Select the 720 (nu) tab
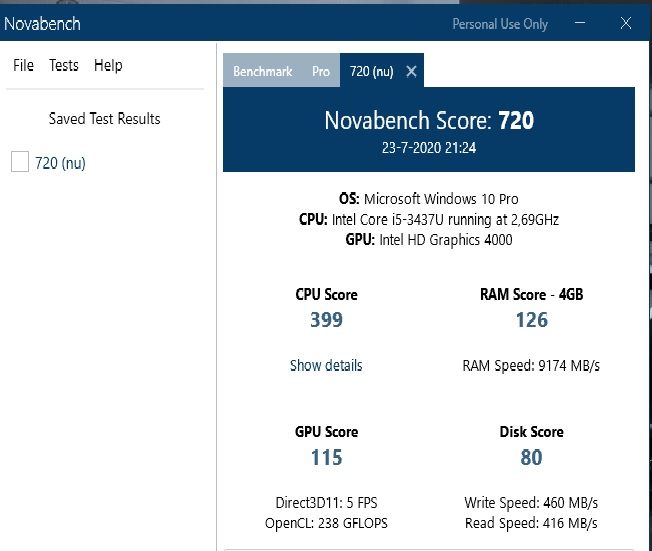652x551 pixels. (371, 72)
